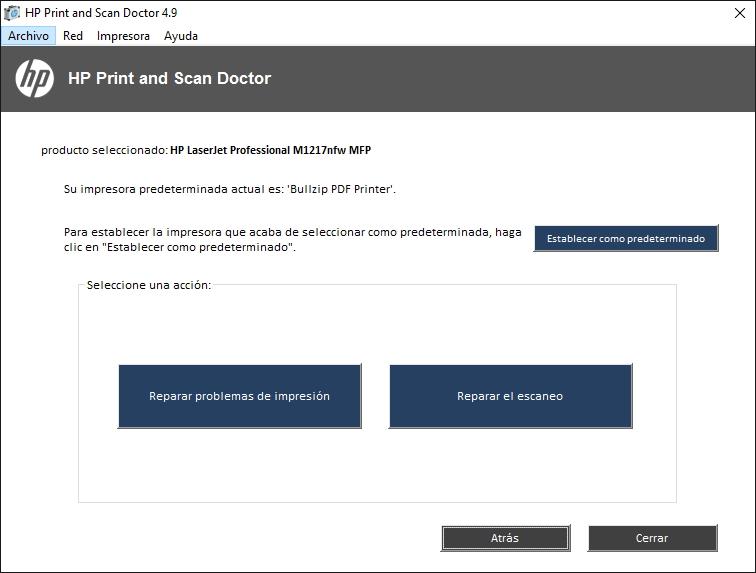Choose Reparar el escaneo
Screen dimensions: 756x573
tap(510, 396)
